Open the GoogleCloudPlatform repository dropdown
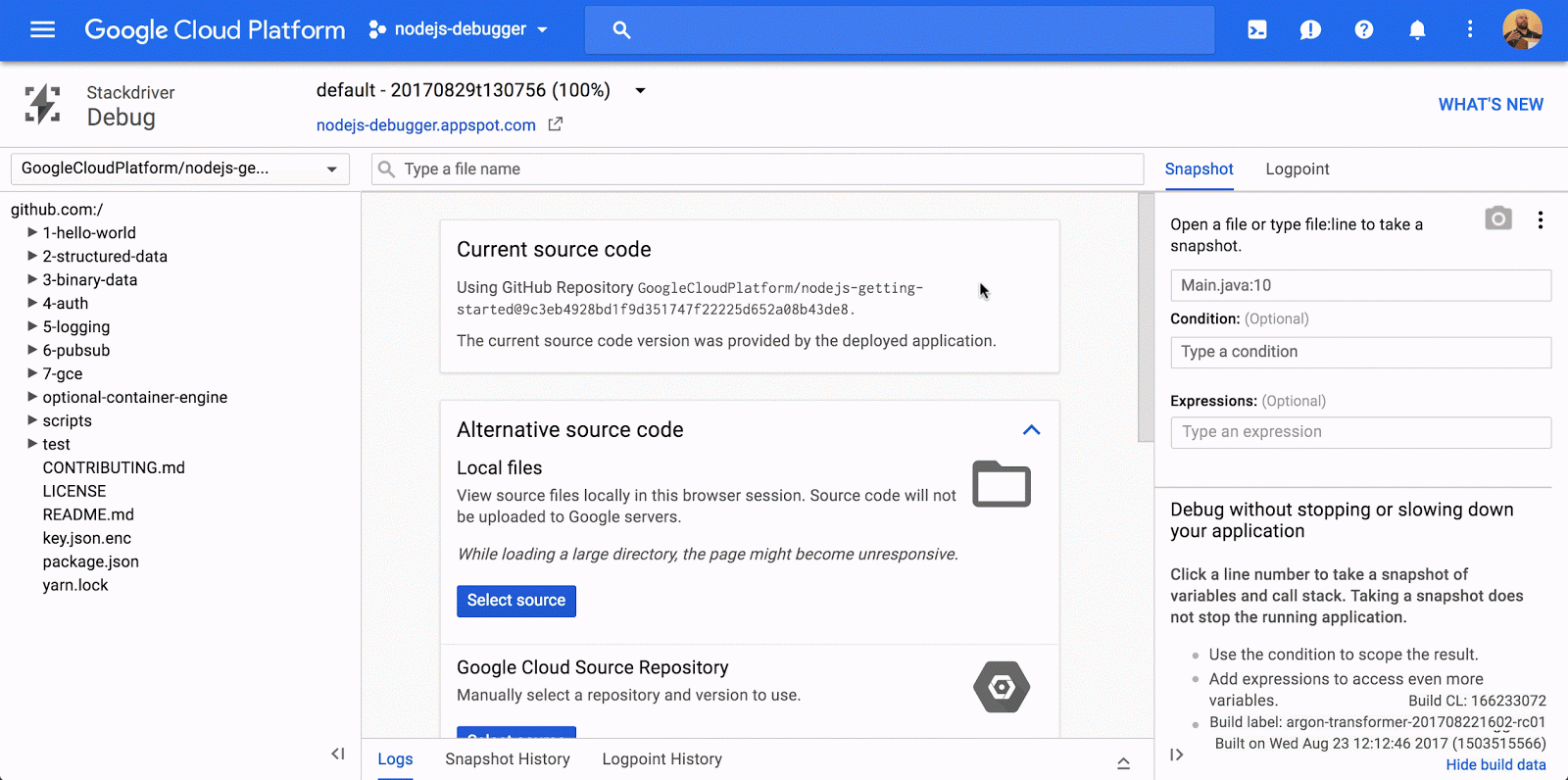This screenshot has width=1568, height=780. (180, 169)
